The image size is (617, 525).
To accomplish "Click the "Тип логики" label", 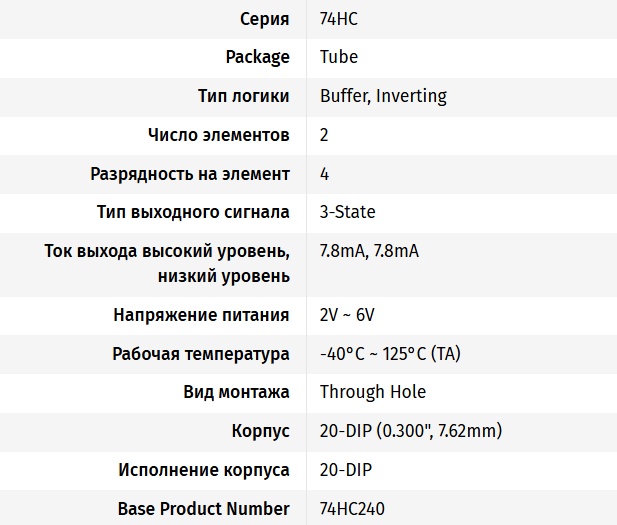I will pos(244,96).
